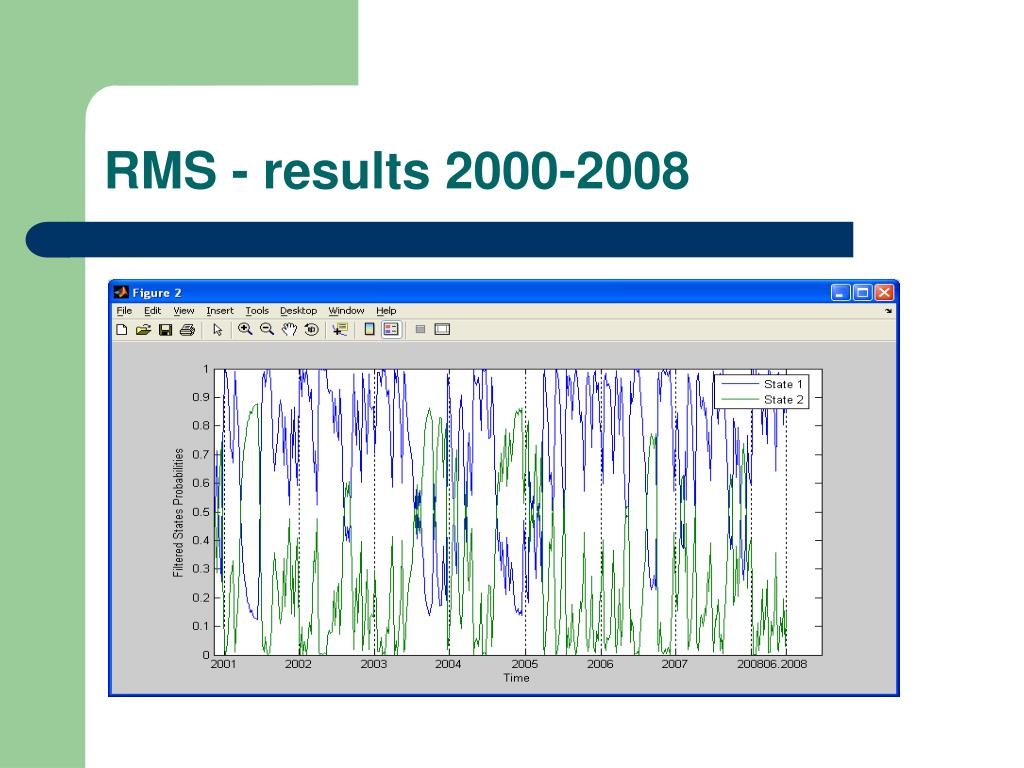Screen dimensions: 1024x768
Task: Open the Insert menu
Action: point(219,311)
